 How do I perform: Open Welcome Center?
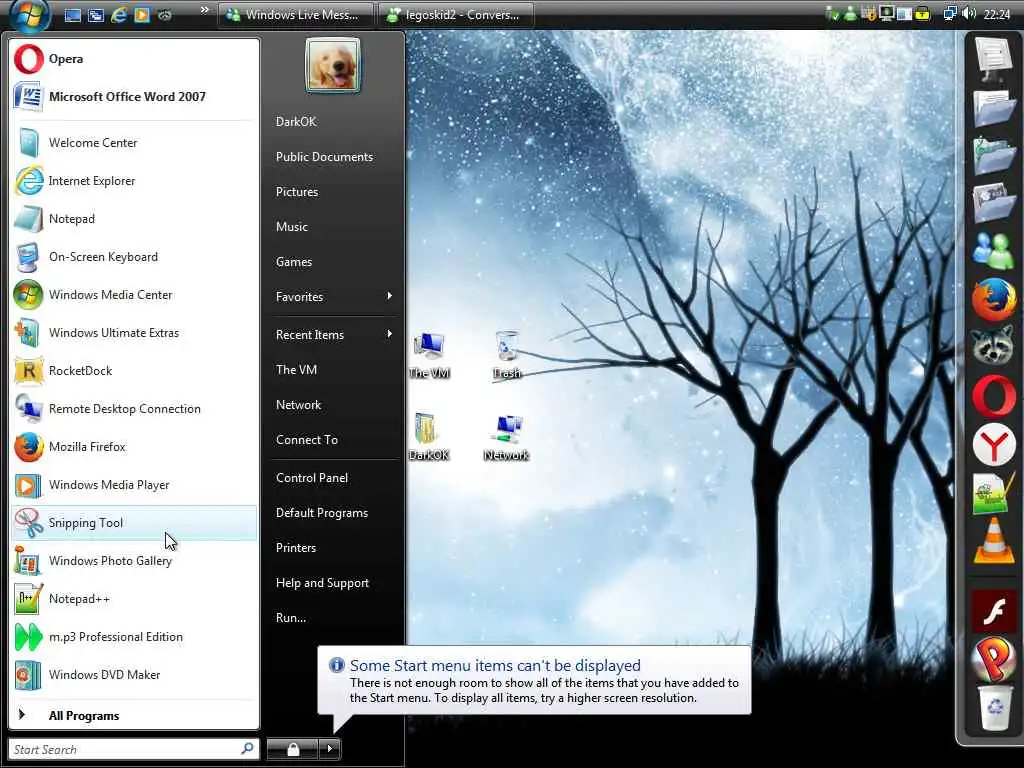134,142
